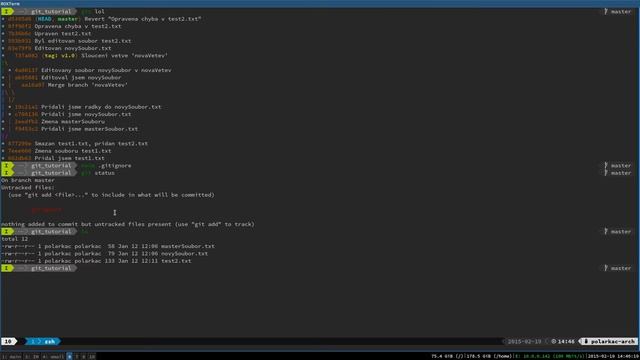Click commit message "Slouceni vetve 'novaVetev'"
The width and height of the screenshot is (640, 360).
click(x=124, y=56)
